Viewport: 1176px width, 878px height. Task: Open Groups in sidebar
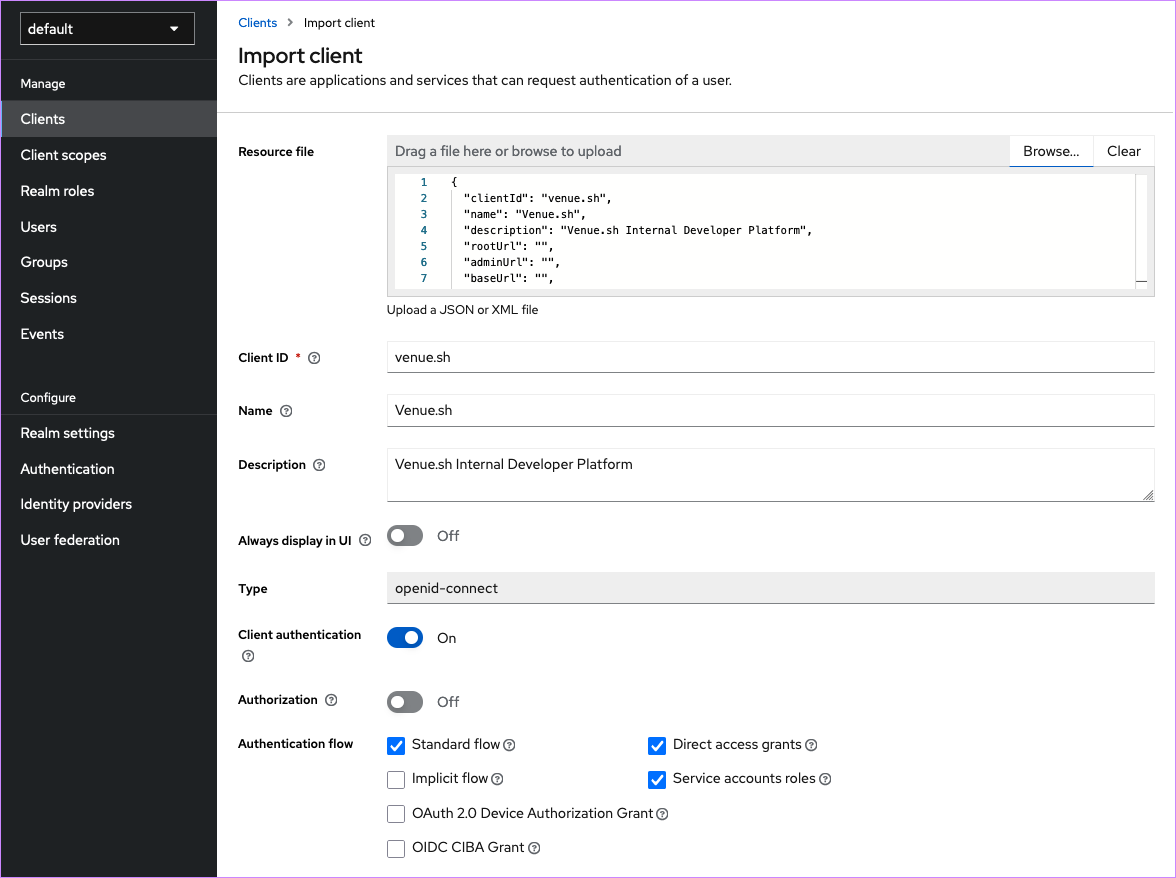109,262
